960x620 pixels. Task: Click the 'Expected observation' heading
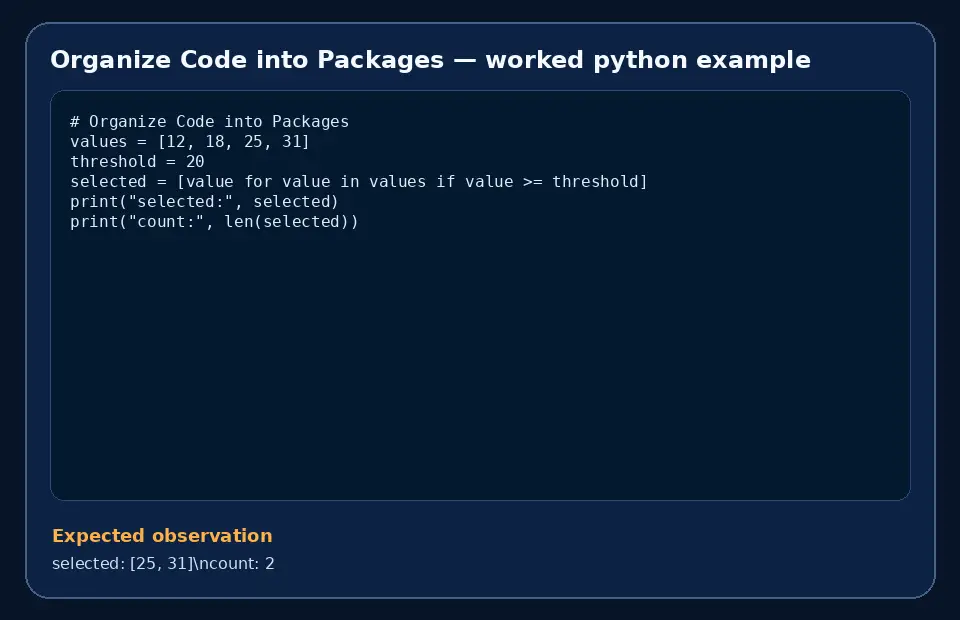pyautogui.click(x=162, y=536)
